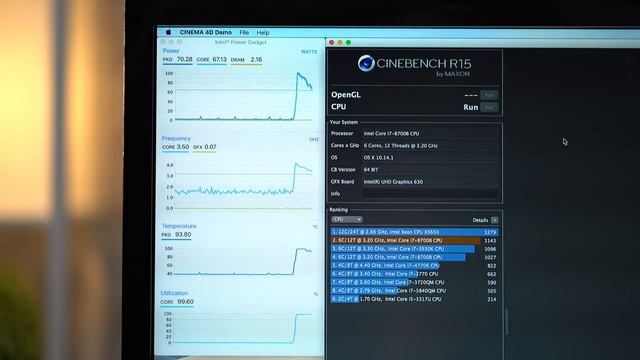The image size is (640, 360).
Task: Click the Run button for OpenGL
Action: tap(489, 95)
